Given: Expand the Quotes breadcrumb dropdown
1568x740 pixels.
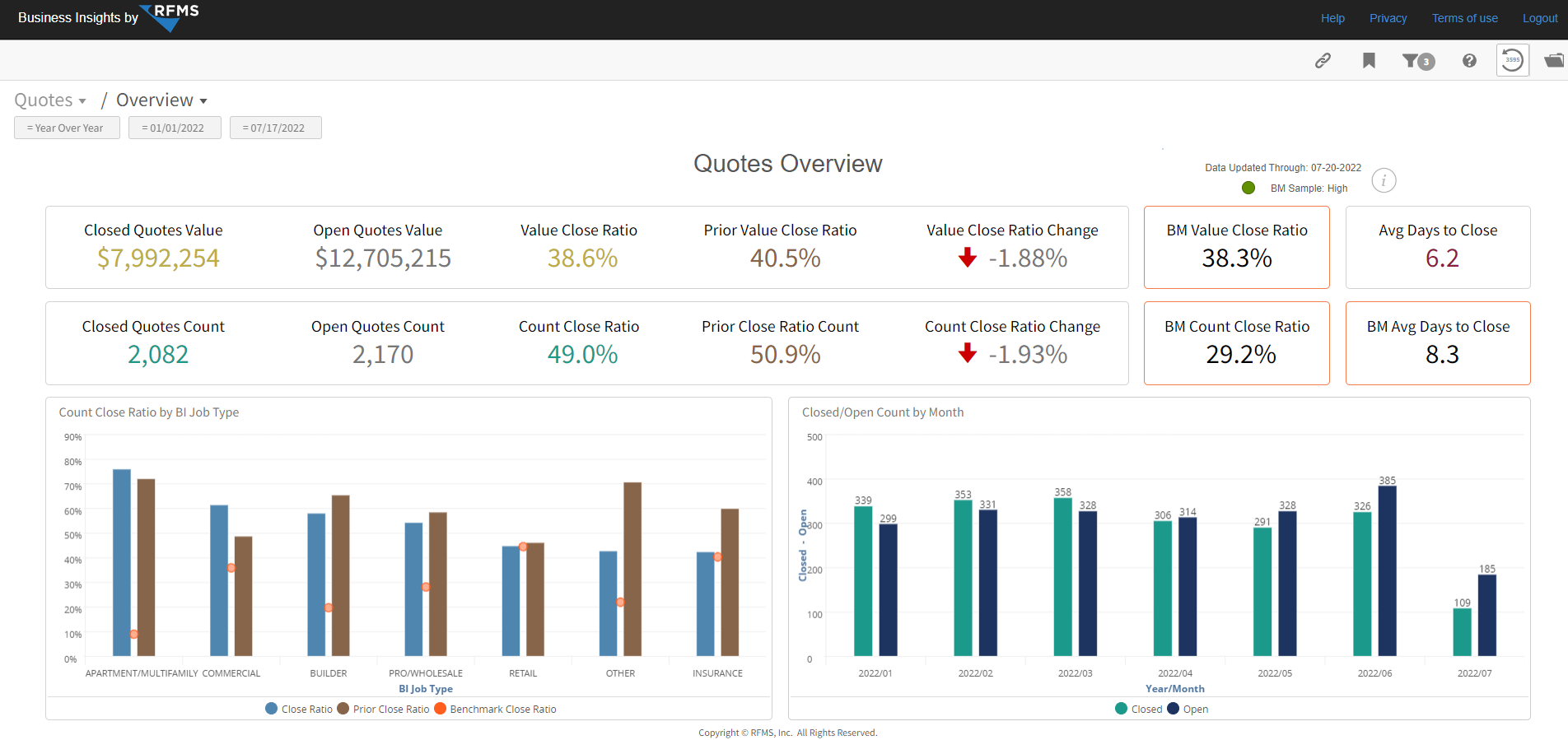Looking at the screenshot, I should (50, 100).
